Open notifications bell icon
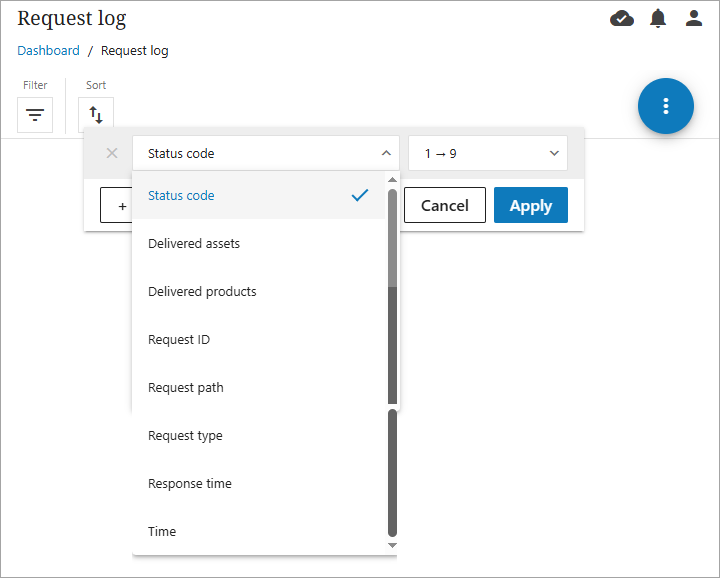 (x=658, y=18)
